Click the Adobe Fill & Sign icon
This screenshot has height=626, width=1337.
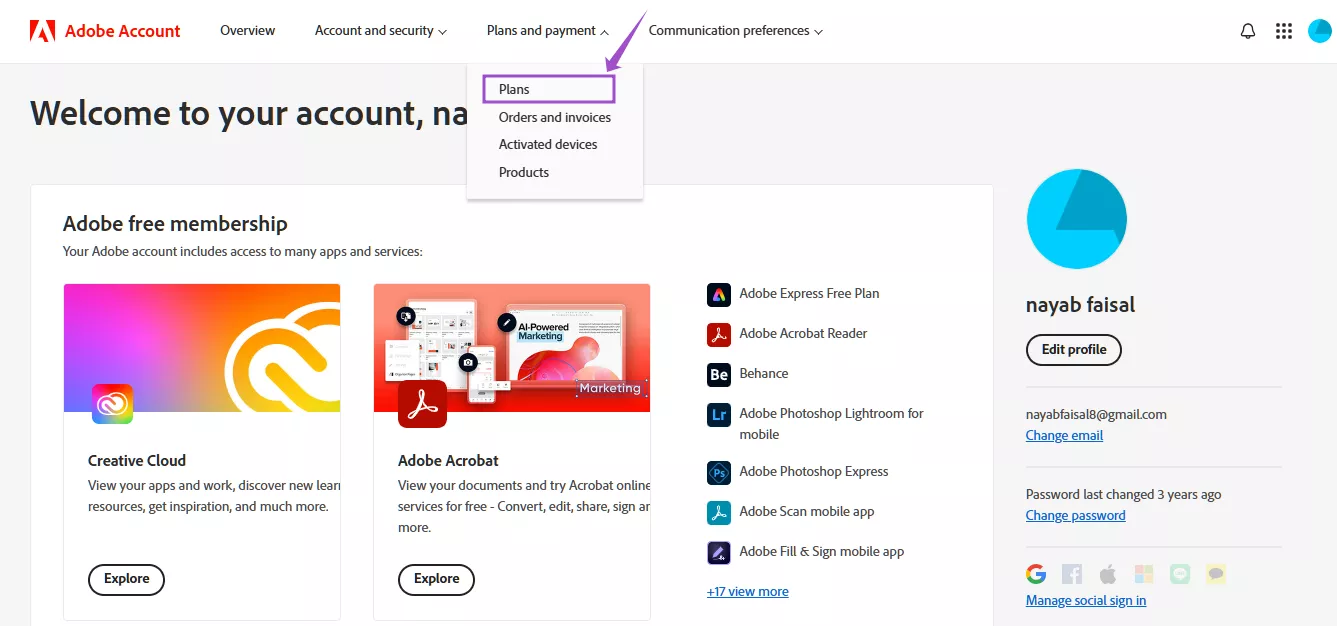tap(719, 551)
